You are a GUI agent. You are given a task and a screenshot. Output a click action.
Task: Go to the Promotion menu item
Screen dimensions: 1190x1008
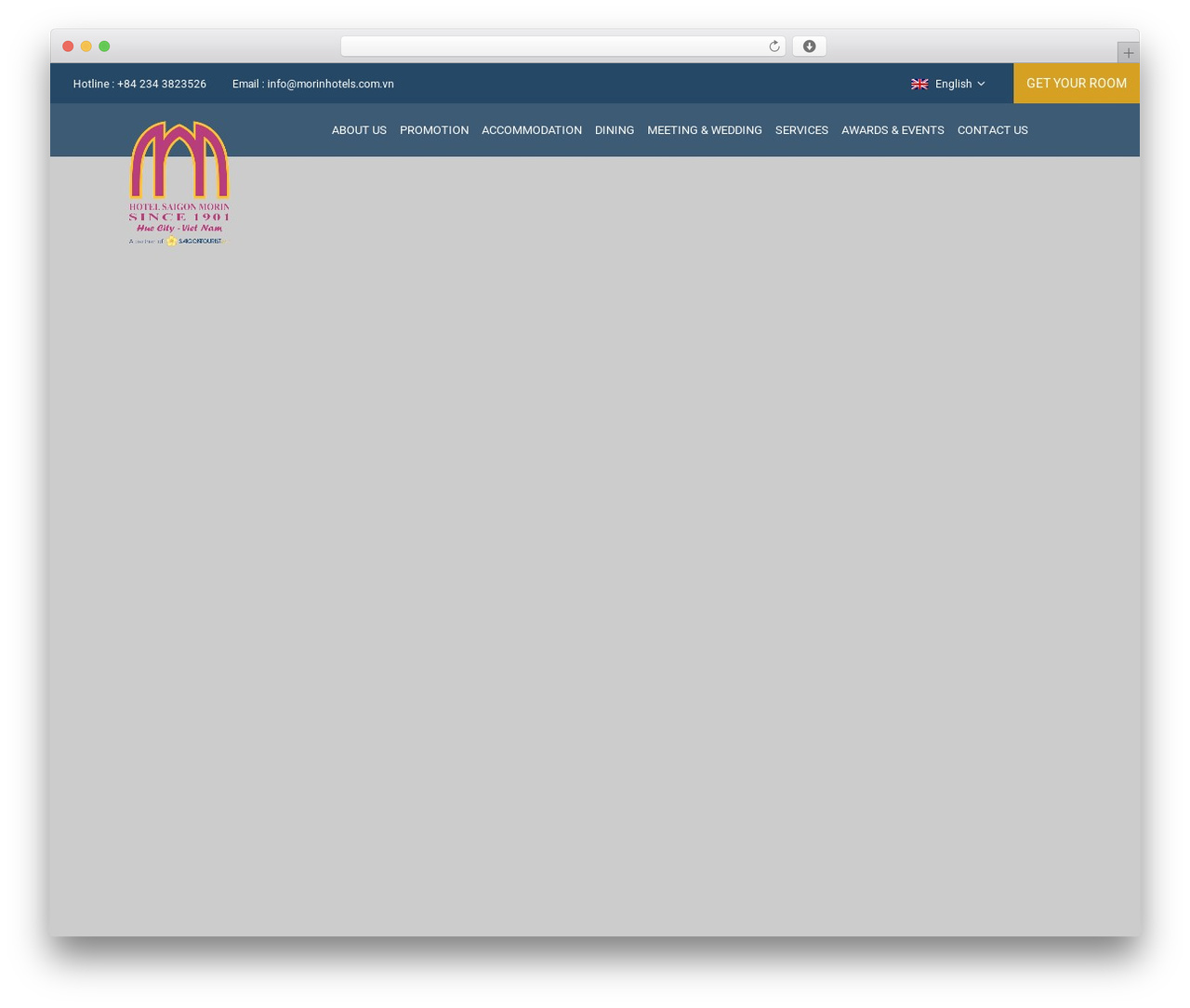coord(434,130)
